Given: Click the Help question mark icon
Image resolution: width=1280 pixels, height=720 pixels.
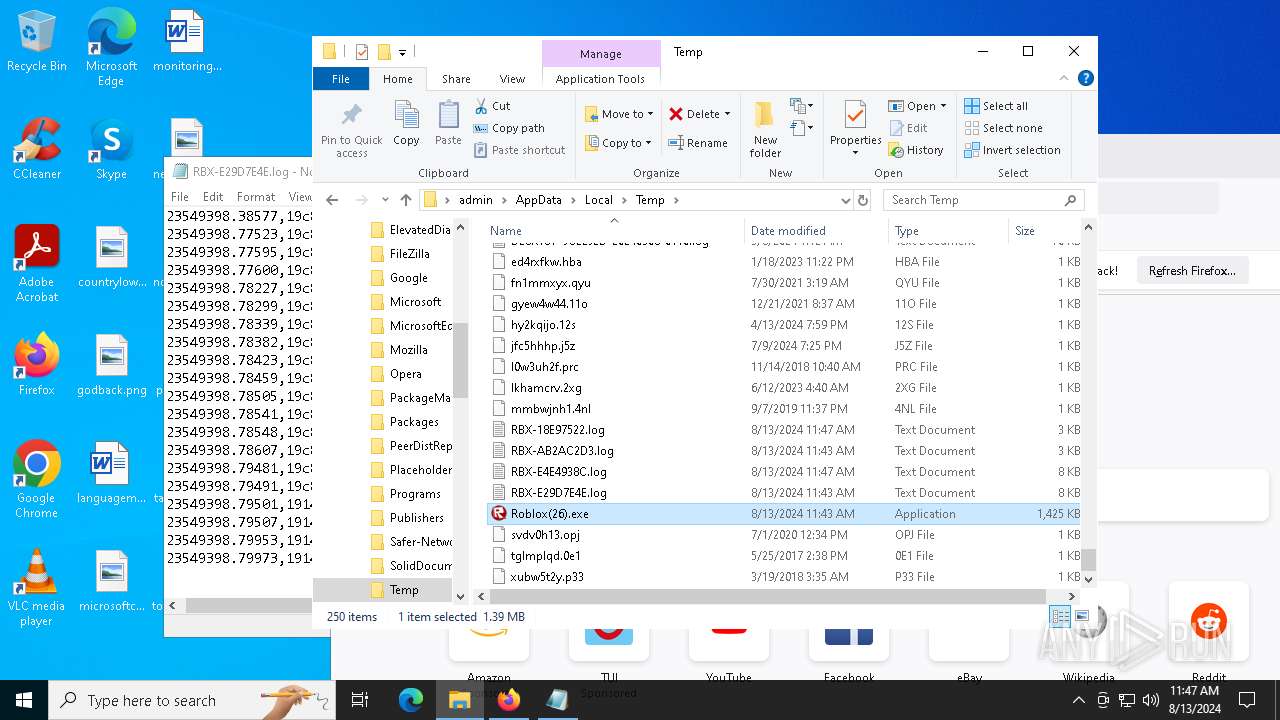Looking at the screenshot, I should point(1086,78).
